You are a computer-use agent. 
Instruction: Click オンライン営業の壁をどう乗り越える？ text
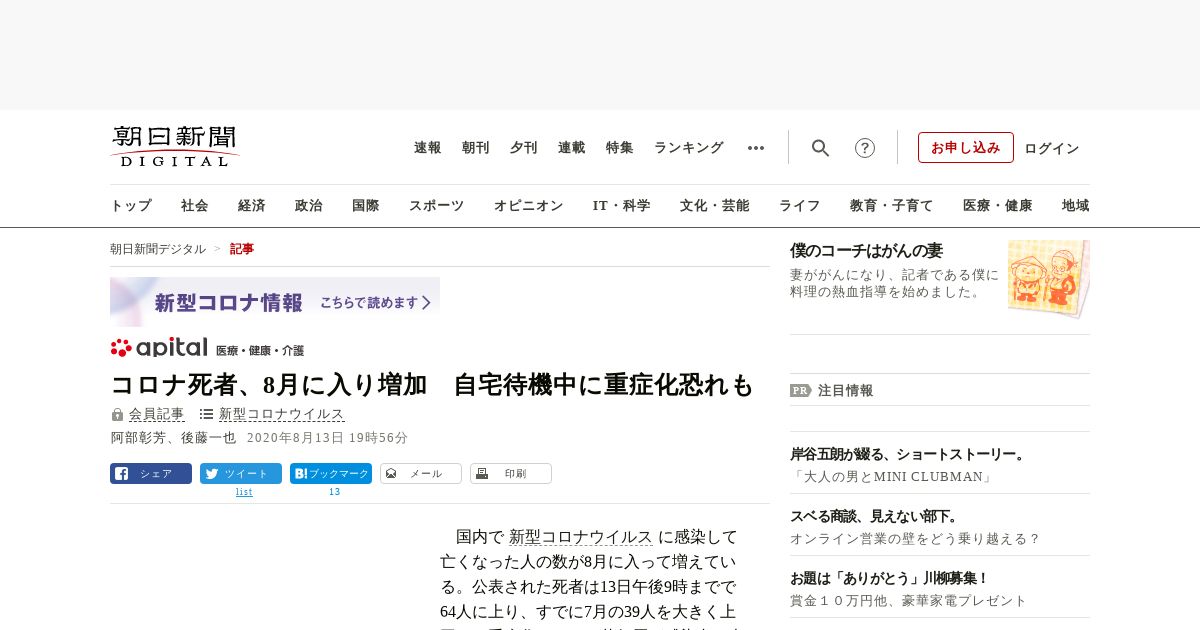tap(915, 539)
